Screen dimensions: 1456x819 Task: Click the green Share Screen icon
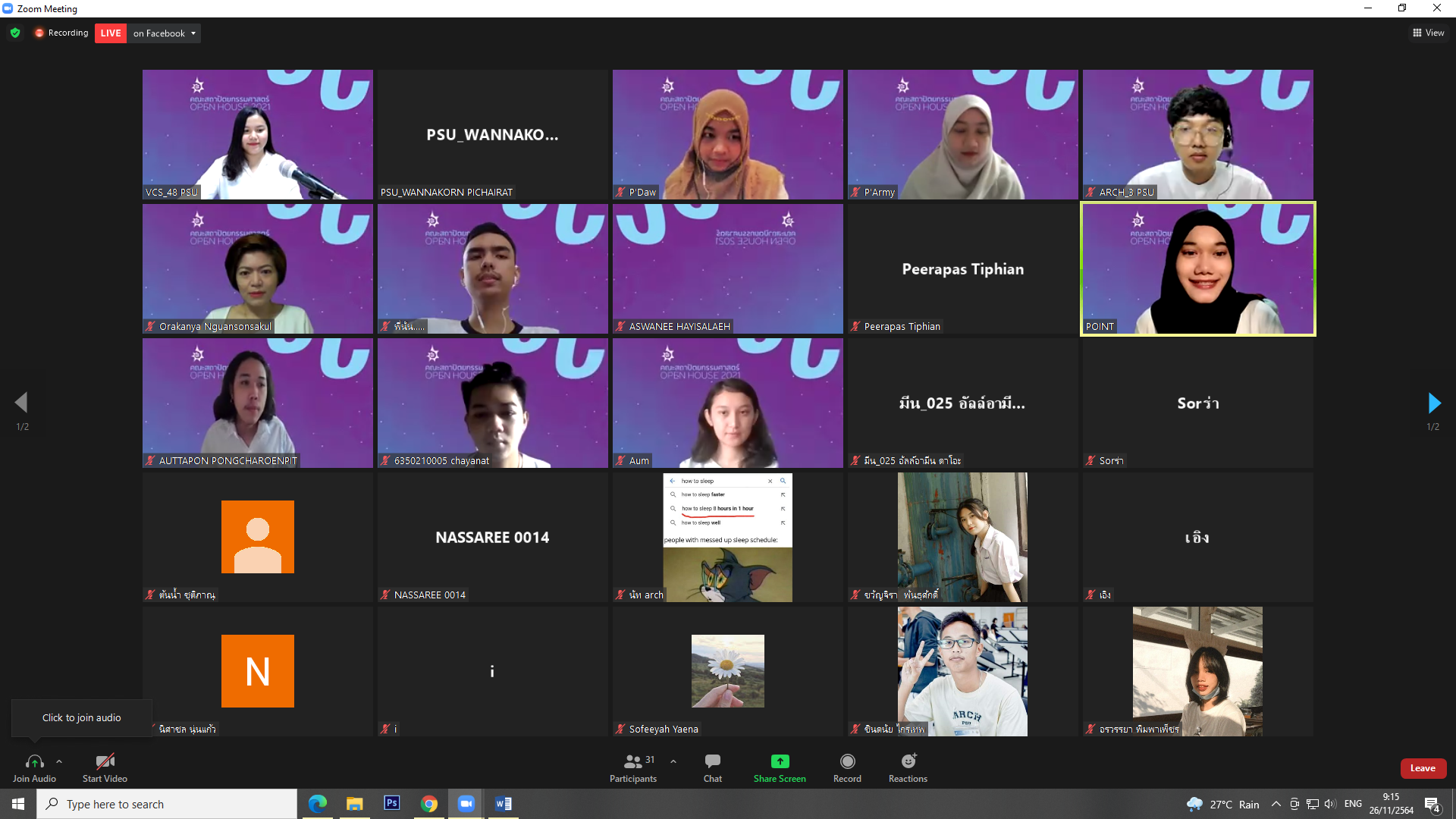tap(780, 761)
